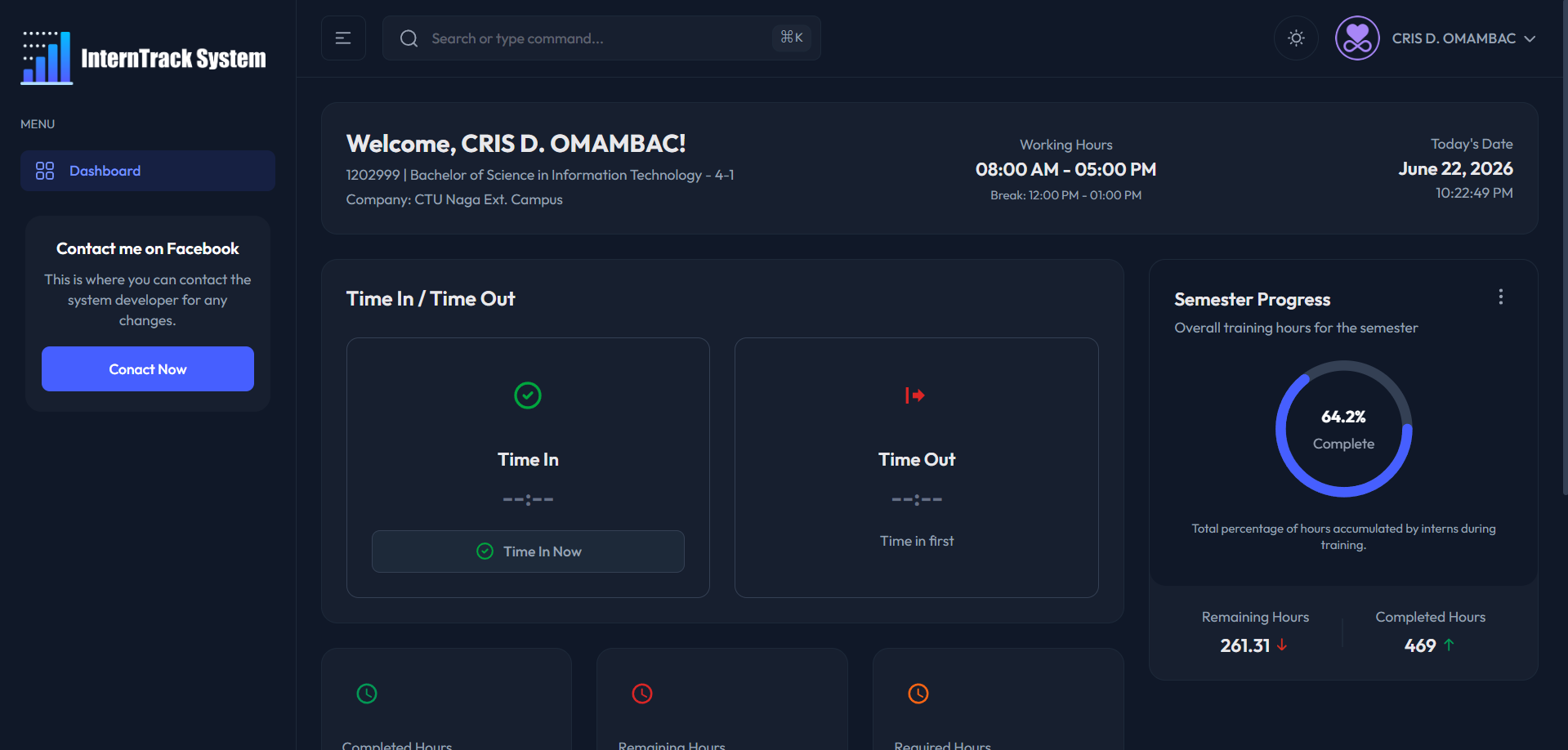The height and width of the screenshot is (750, 1568).
Task: Switch theme with the sun icon
Action: (1296, 38)
